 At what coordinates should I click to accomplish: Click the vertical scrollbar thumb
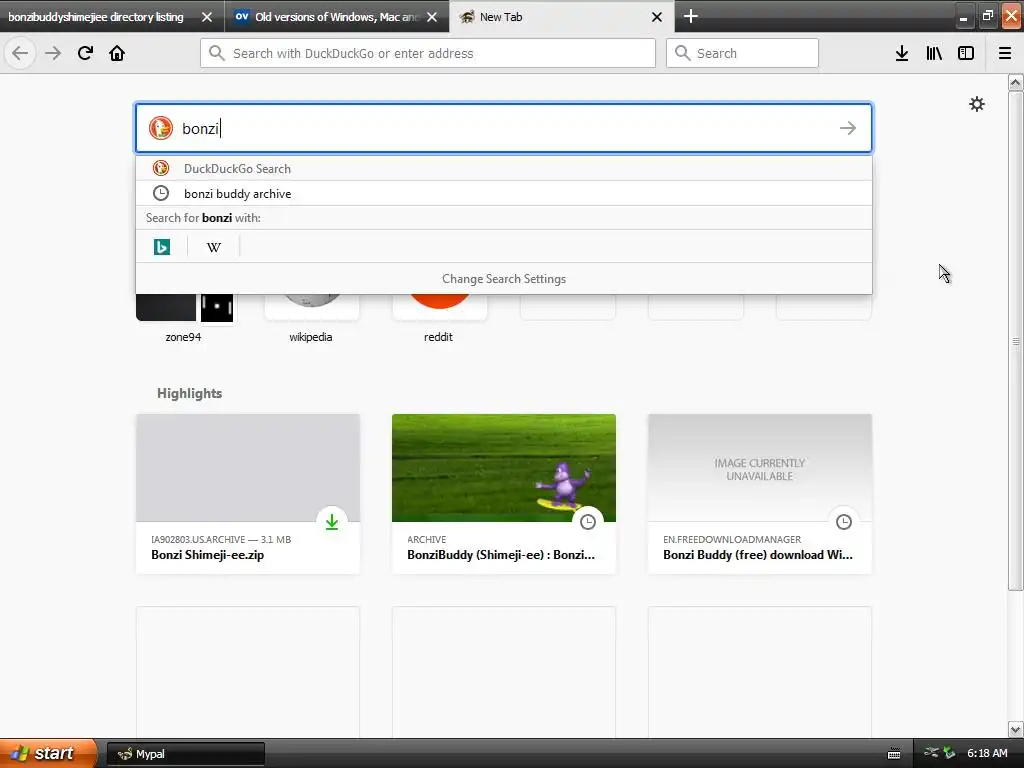1016,341
